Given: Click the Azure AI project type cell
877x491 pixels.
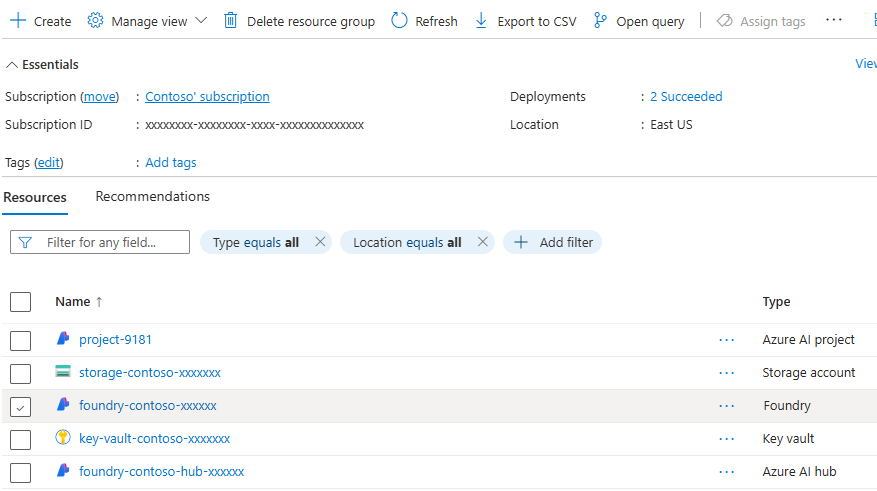Looking at the screenshot, I should pos(808,340).
